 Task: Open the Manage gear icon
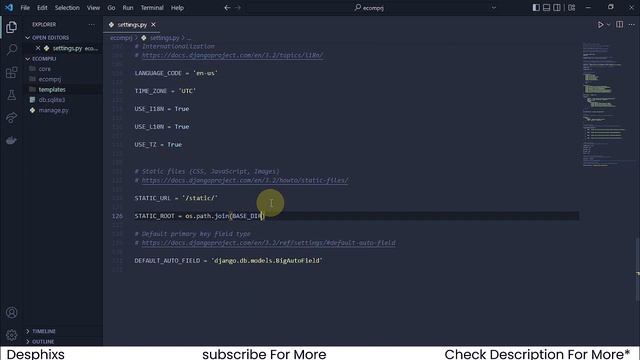[x=11, y=335]
